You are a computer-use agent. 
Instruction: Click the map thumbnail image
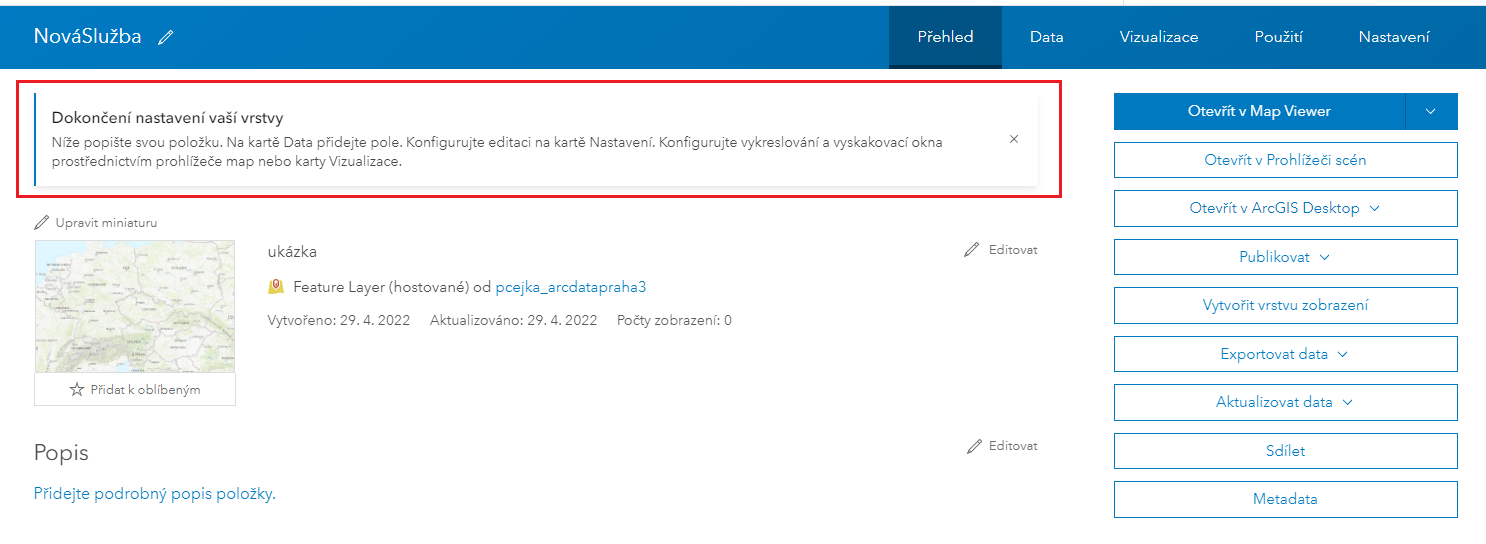pyautogui.click(x=135, y=307)
